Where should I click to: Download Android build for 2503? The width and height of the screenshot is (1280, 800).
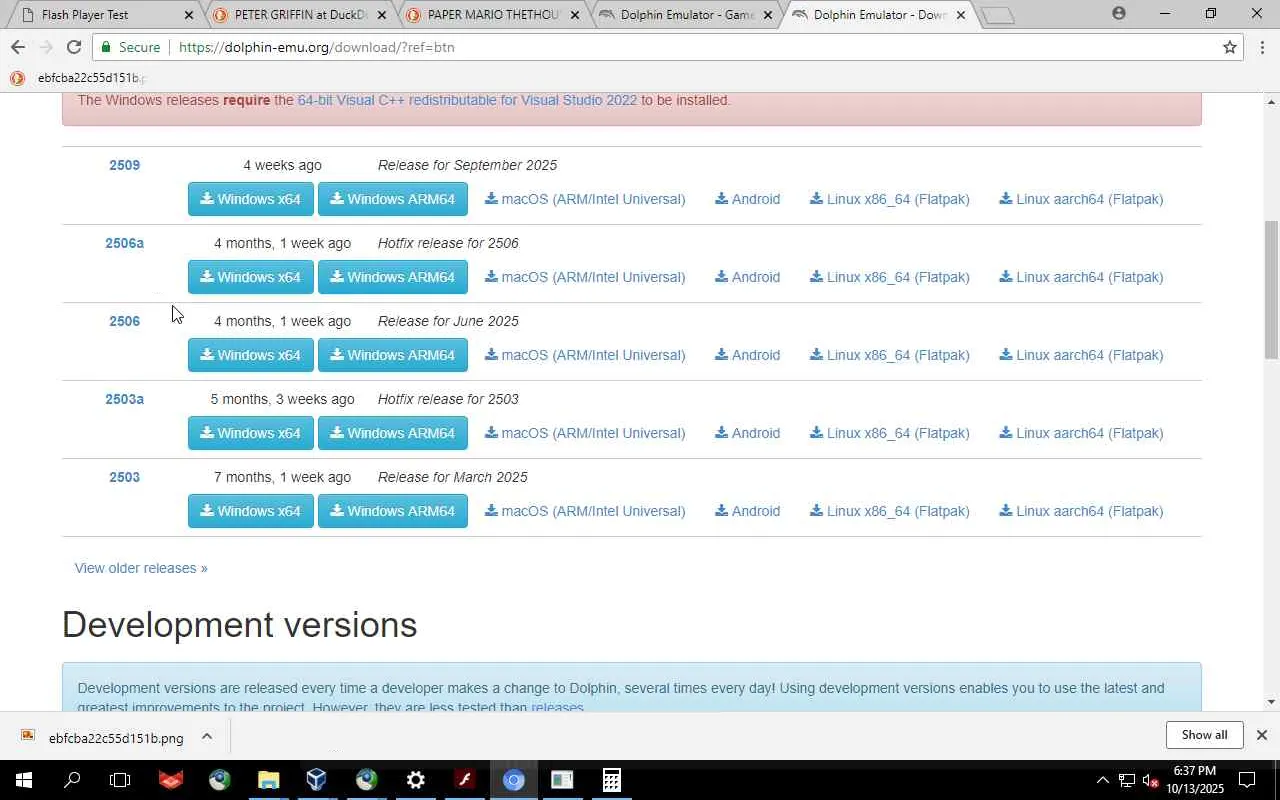coord(747,511)
